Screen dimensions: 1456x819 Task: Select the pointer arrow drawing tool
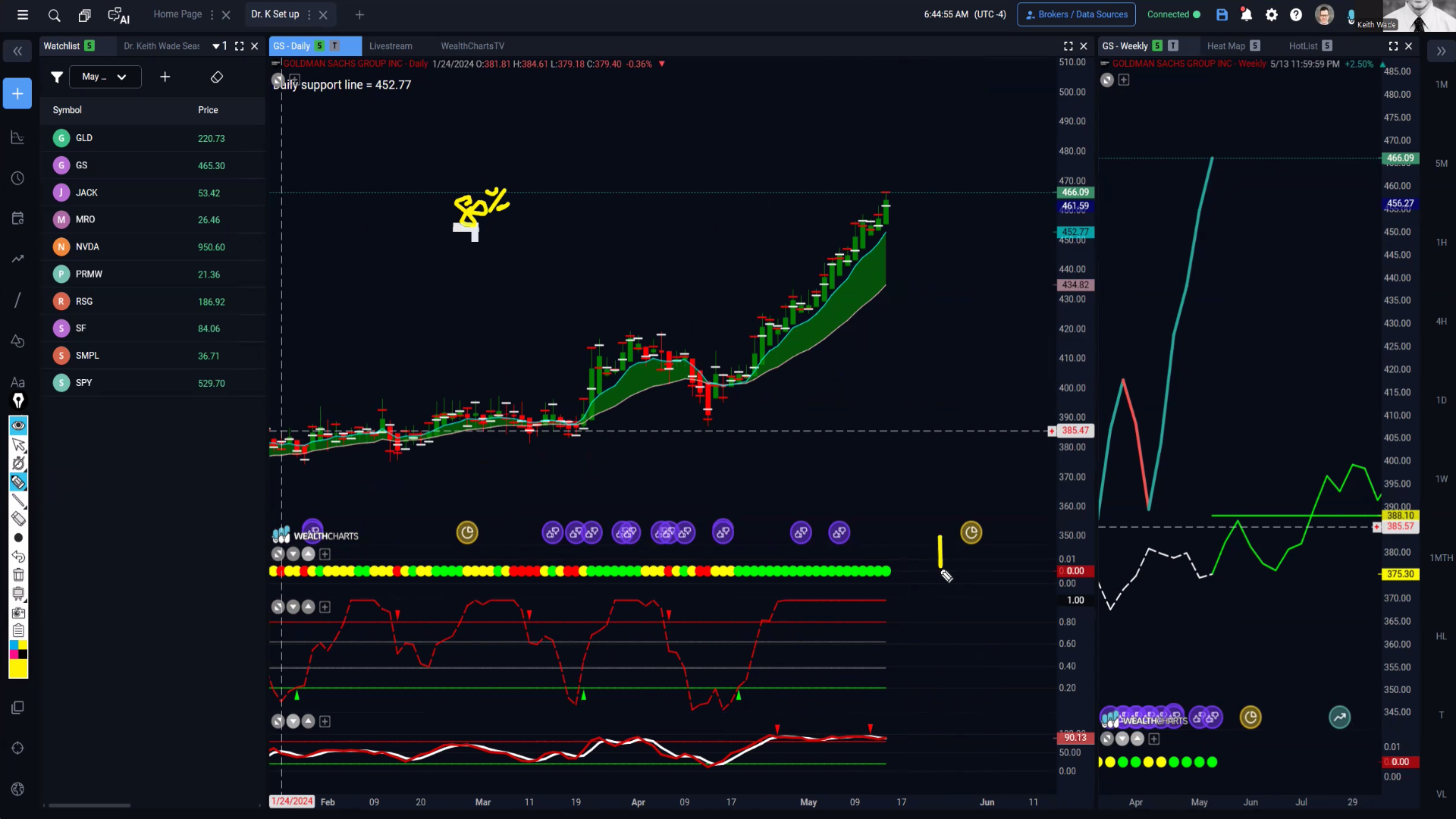point(18,444)
